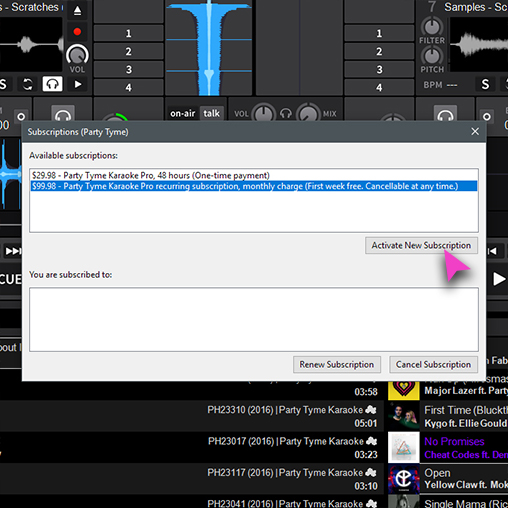Click the 03:23 duration of PH23017

pos(366,455)
